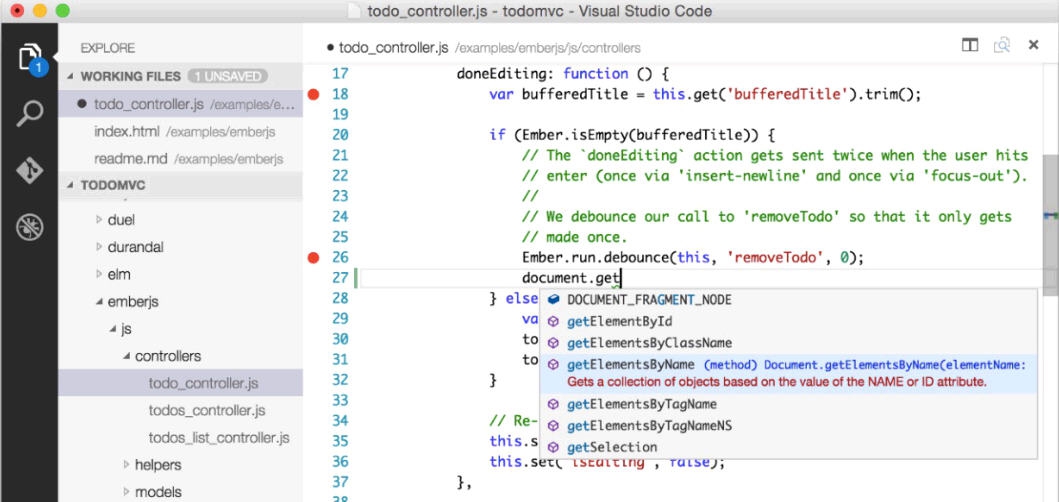The height and width of the screenshot is (502, 1059).
Task: Choose getElementById from suggestions
Action: (788, 322)
